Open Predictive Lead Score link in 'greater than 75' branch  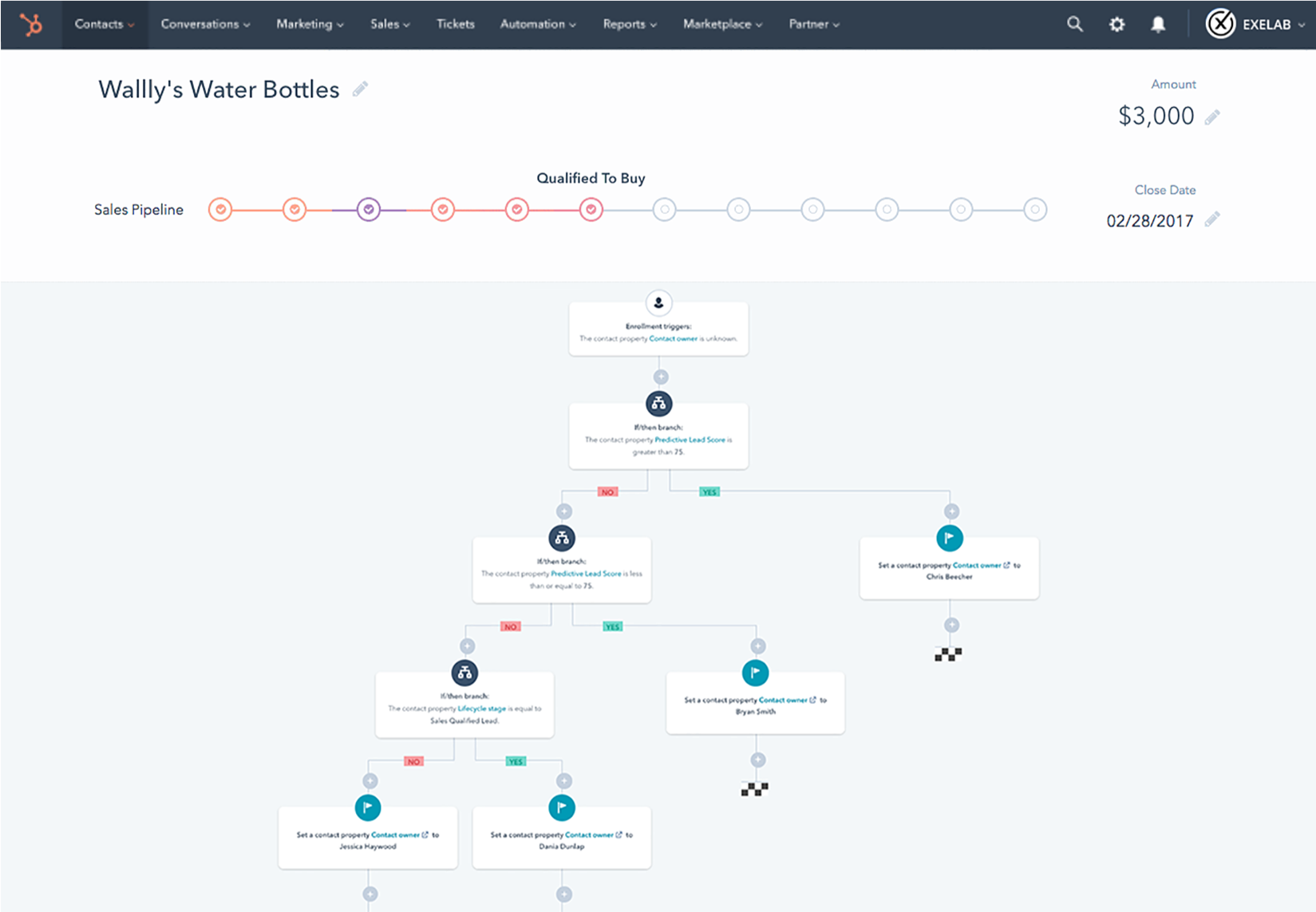pos(690,440)
